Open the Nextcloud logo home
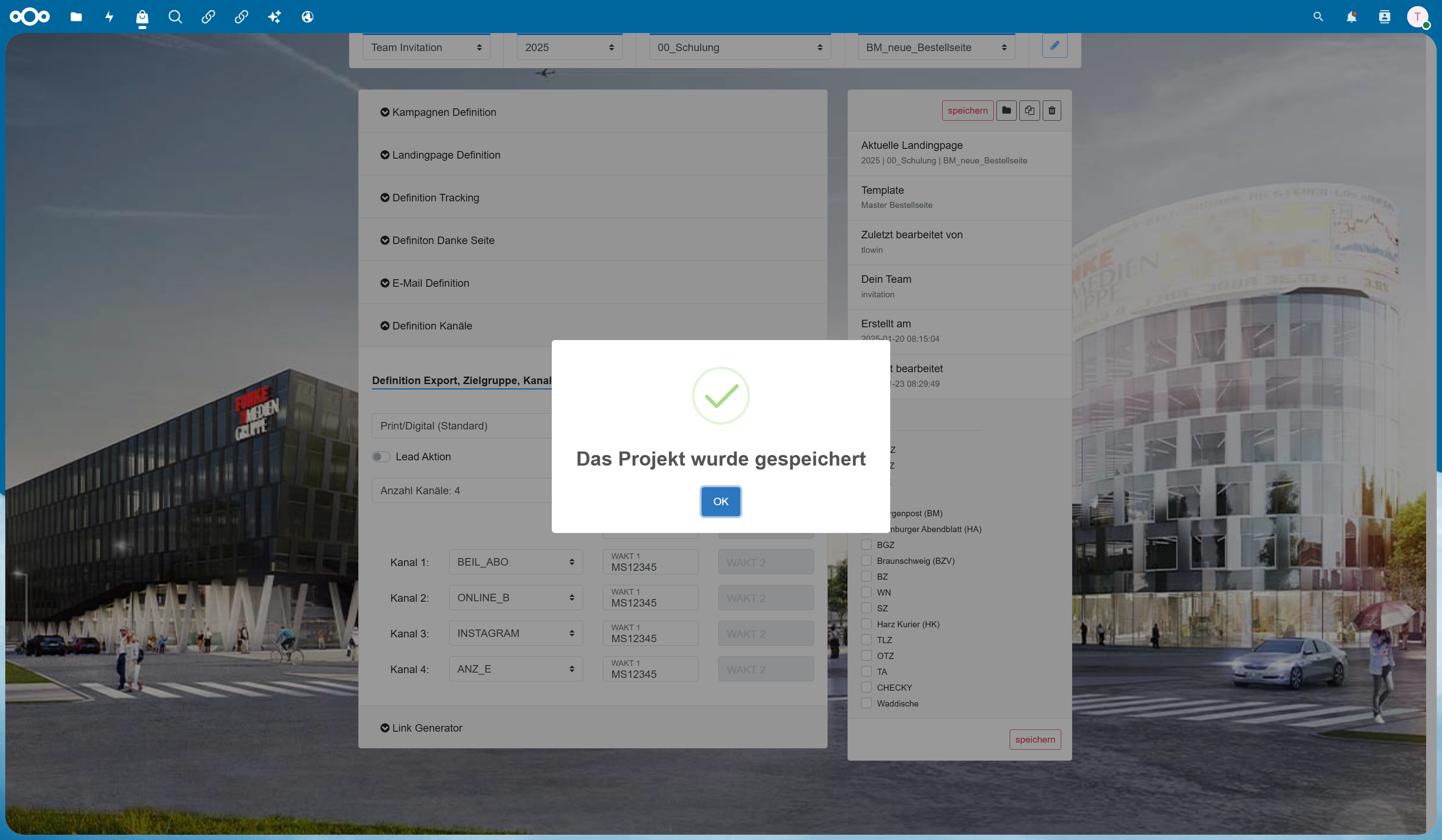1442x840 pixels. [30, 17]
